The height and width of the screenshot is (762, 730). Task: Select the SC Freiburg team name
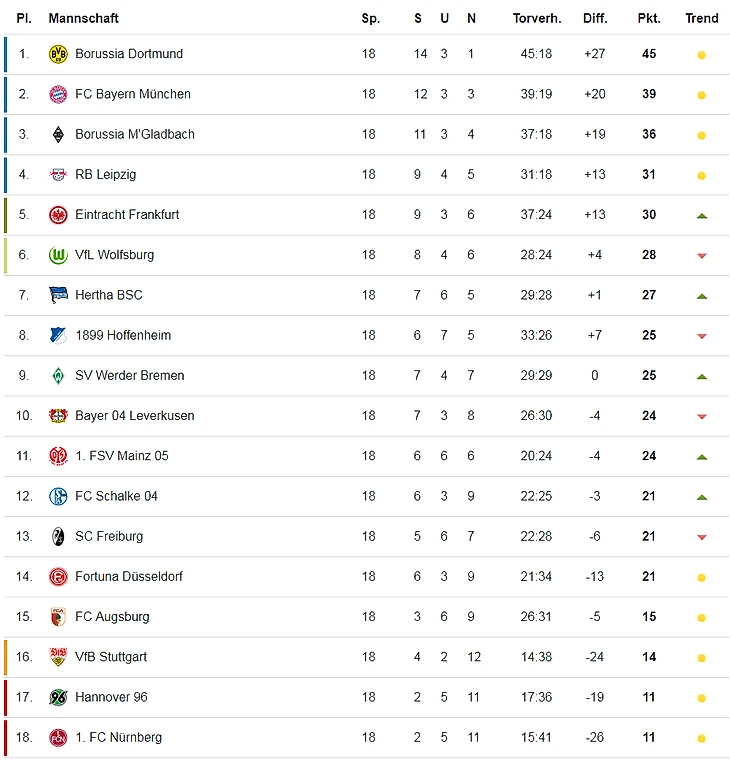(x=109, y=536)
